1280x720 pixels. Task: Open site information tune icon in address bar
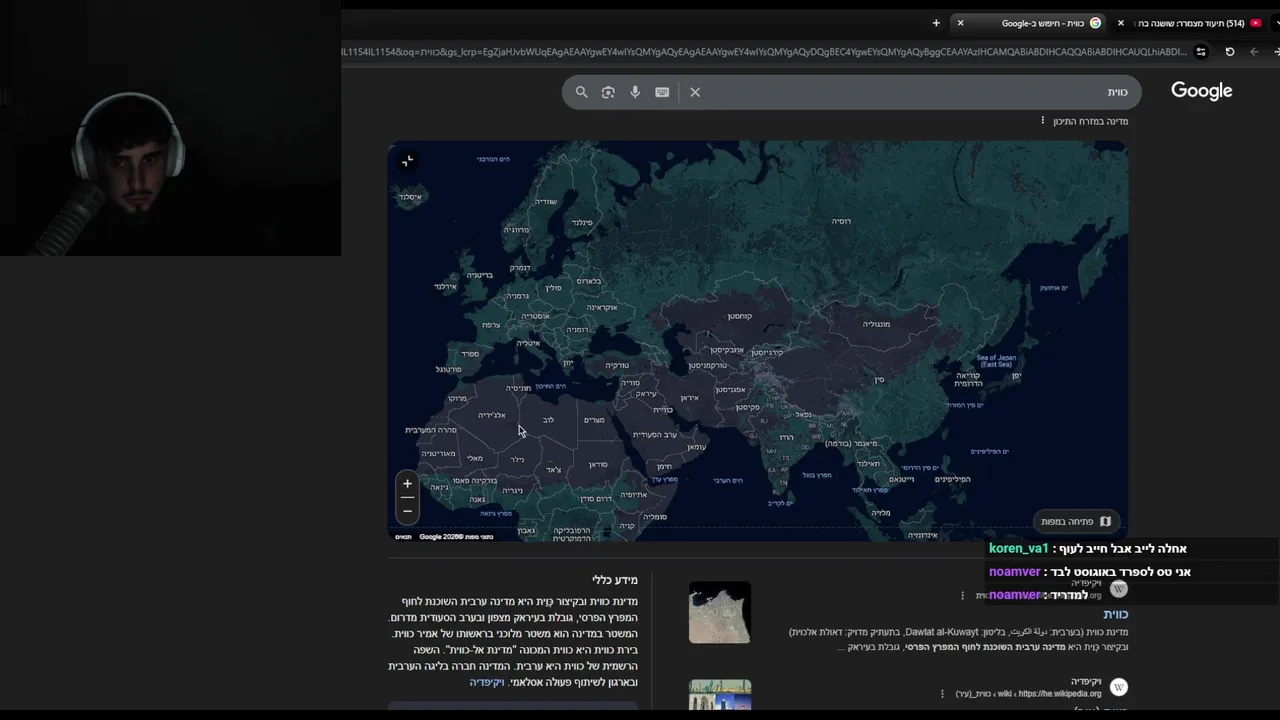[1201, 52]
